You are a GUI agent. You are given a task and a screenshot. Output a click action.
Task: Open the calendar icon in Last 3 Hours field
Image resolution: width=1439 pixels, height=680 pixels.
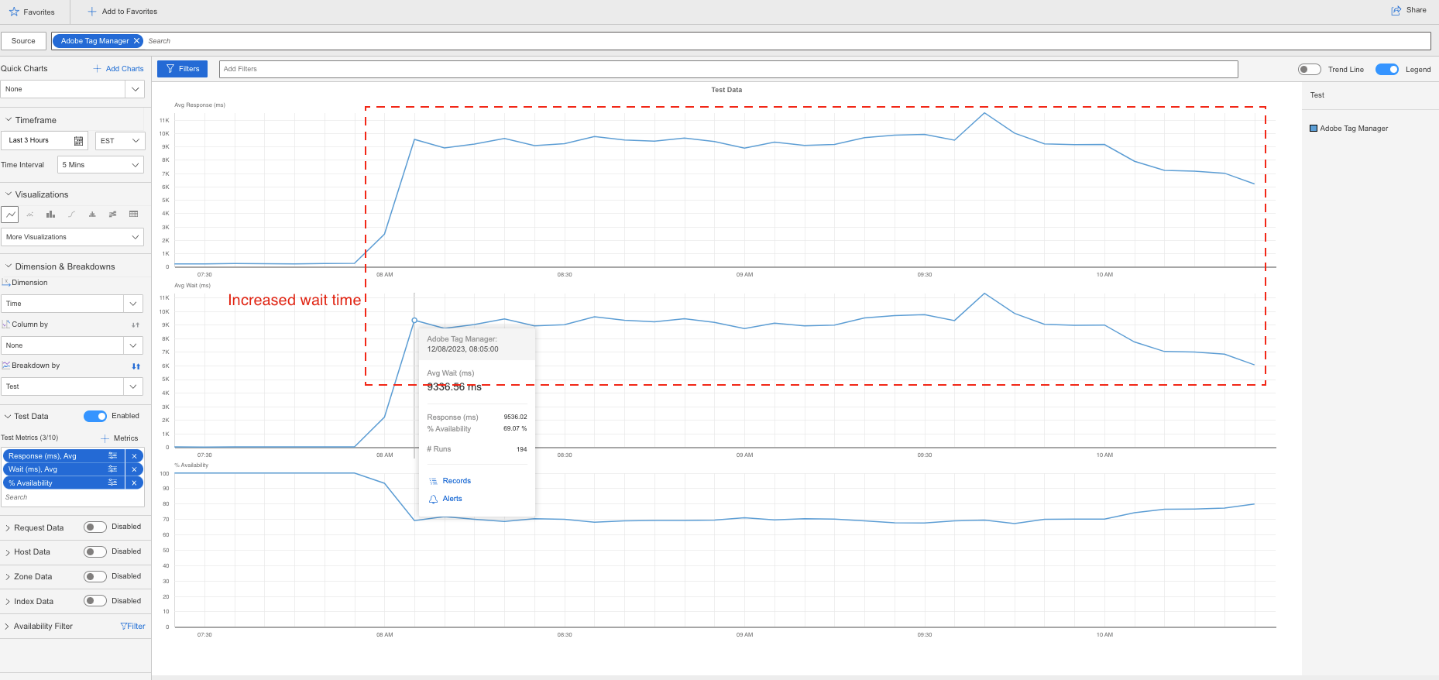tap(73, 140)
